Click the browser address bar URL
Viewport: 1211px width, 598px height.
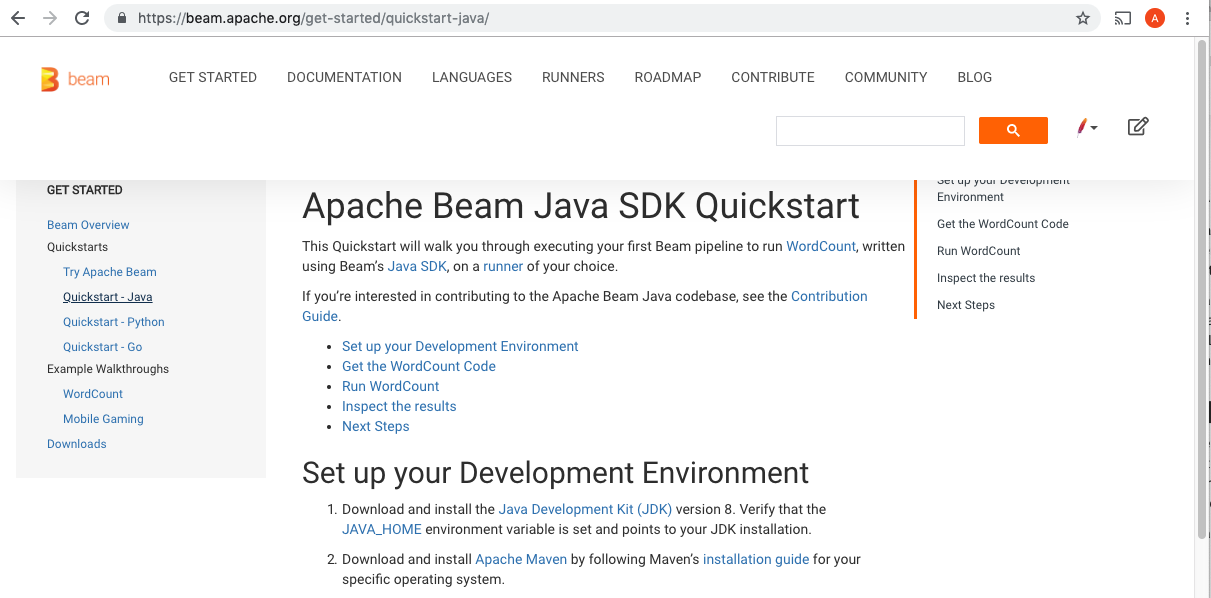coord(313,18)
